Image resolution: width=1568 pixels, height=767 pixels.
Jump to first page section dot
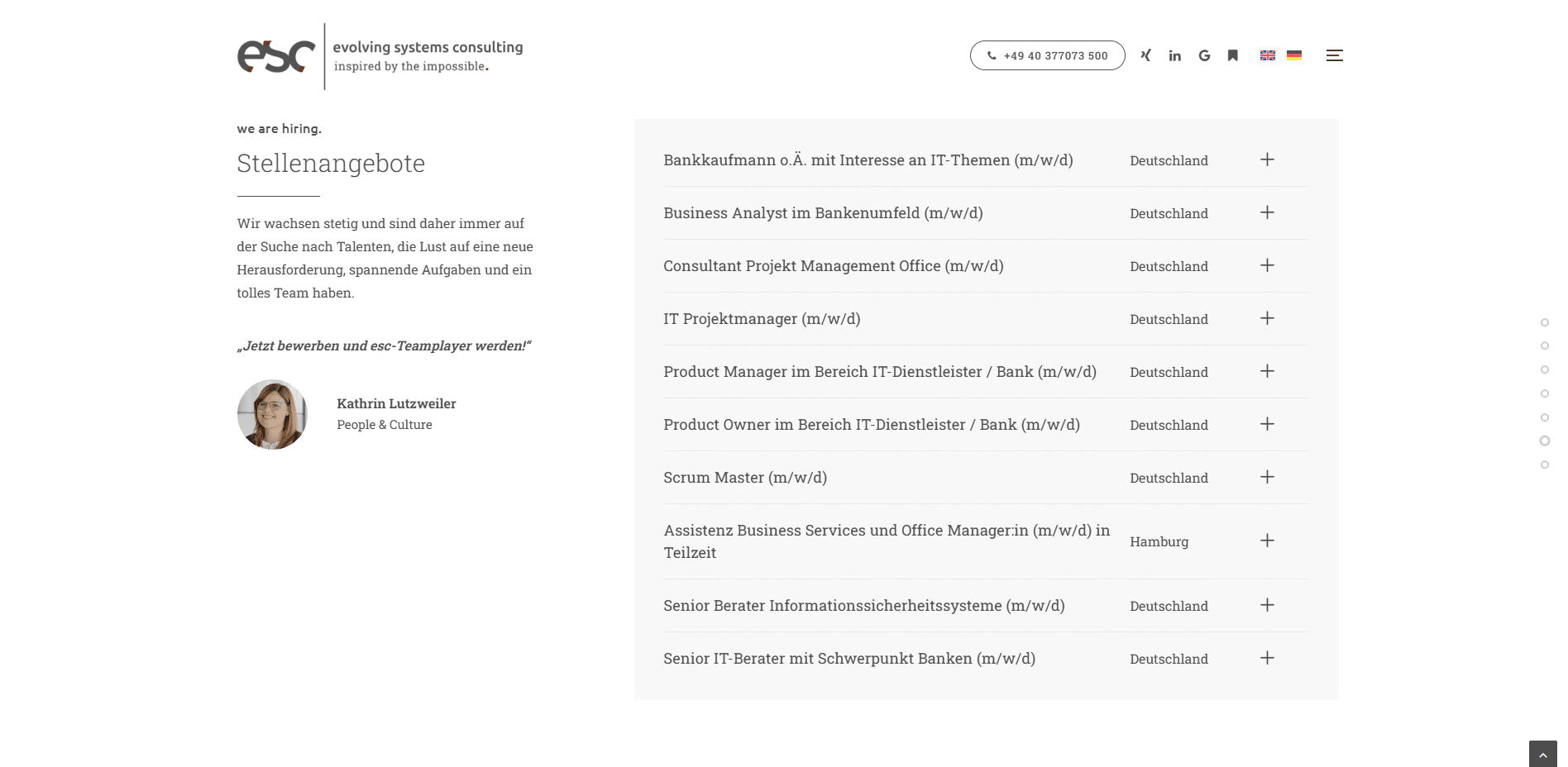1544,322
